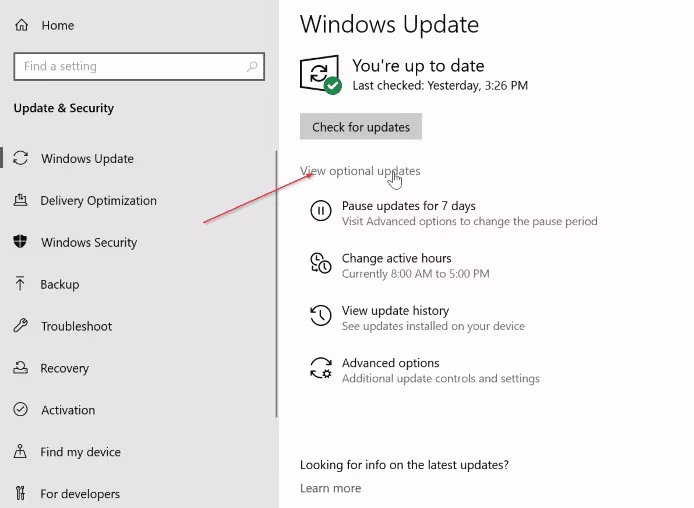Open View update history
Viewport: 694px width, 508px height.
coord(395,311)
